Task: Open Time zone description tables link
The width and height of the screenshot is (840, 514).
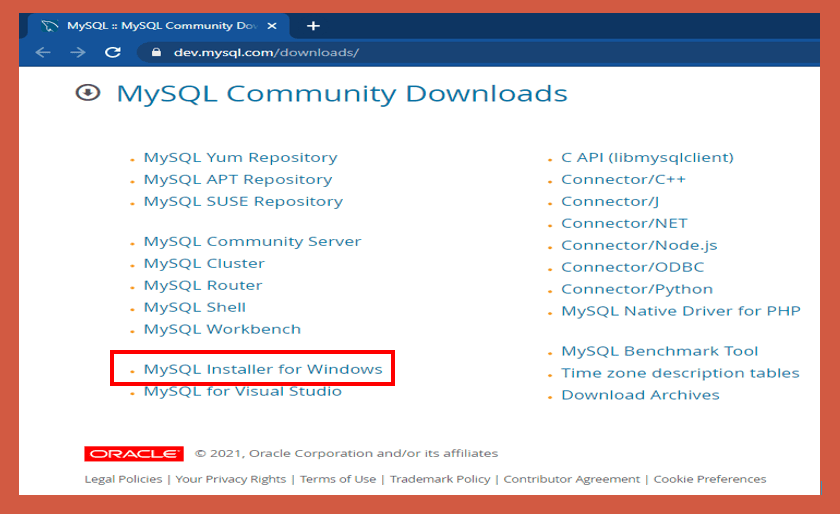Action: [680, 374]
